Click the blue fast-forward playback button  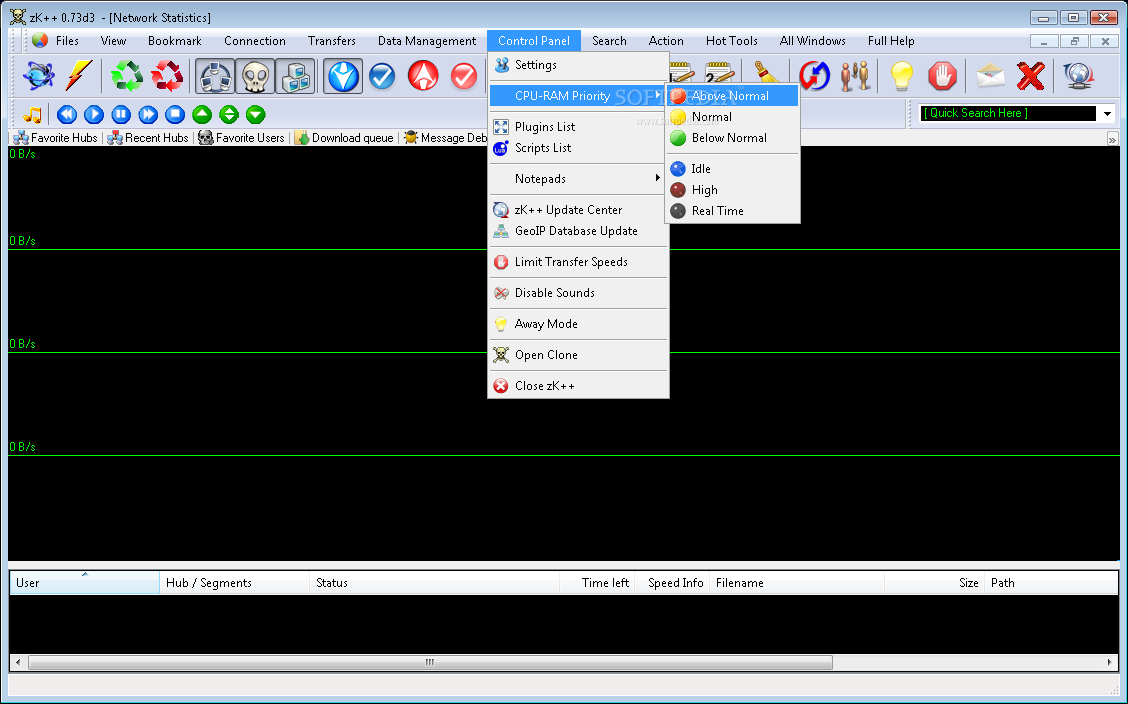coord(148,114)
